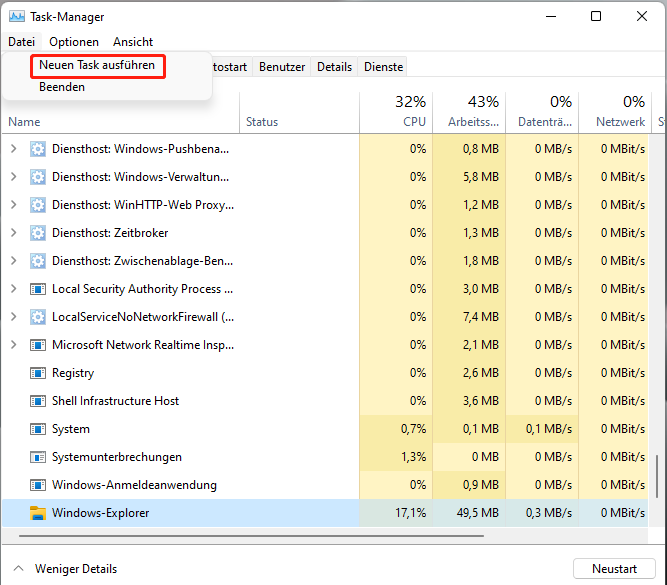Viewport: 667px width, 585px height.
Task: Sort processes by CPU column header
Action: pyautogui.click(x=414, y=121)
